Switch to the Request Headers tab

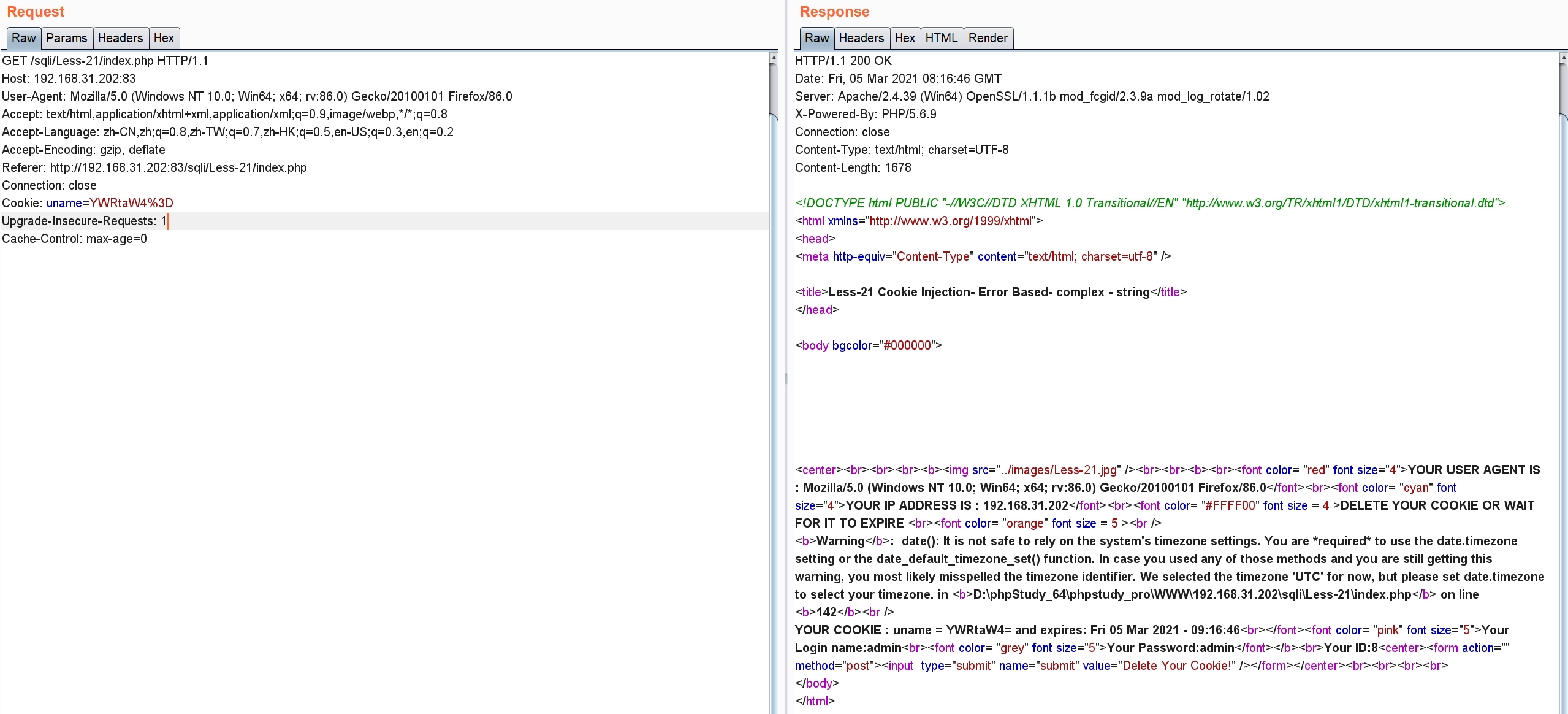[x=121, y=38]
